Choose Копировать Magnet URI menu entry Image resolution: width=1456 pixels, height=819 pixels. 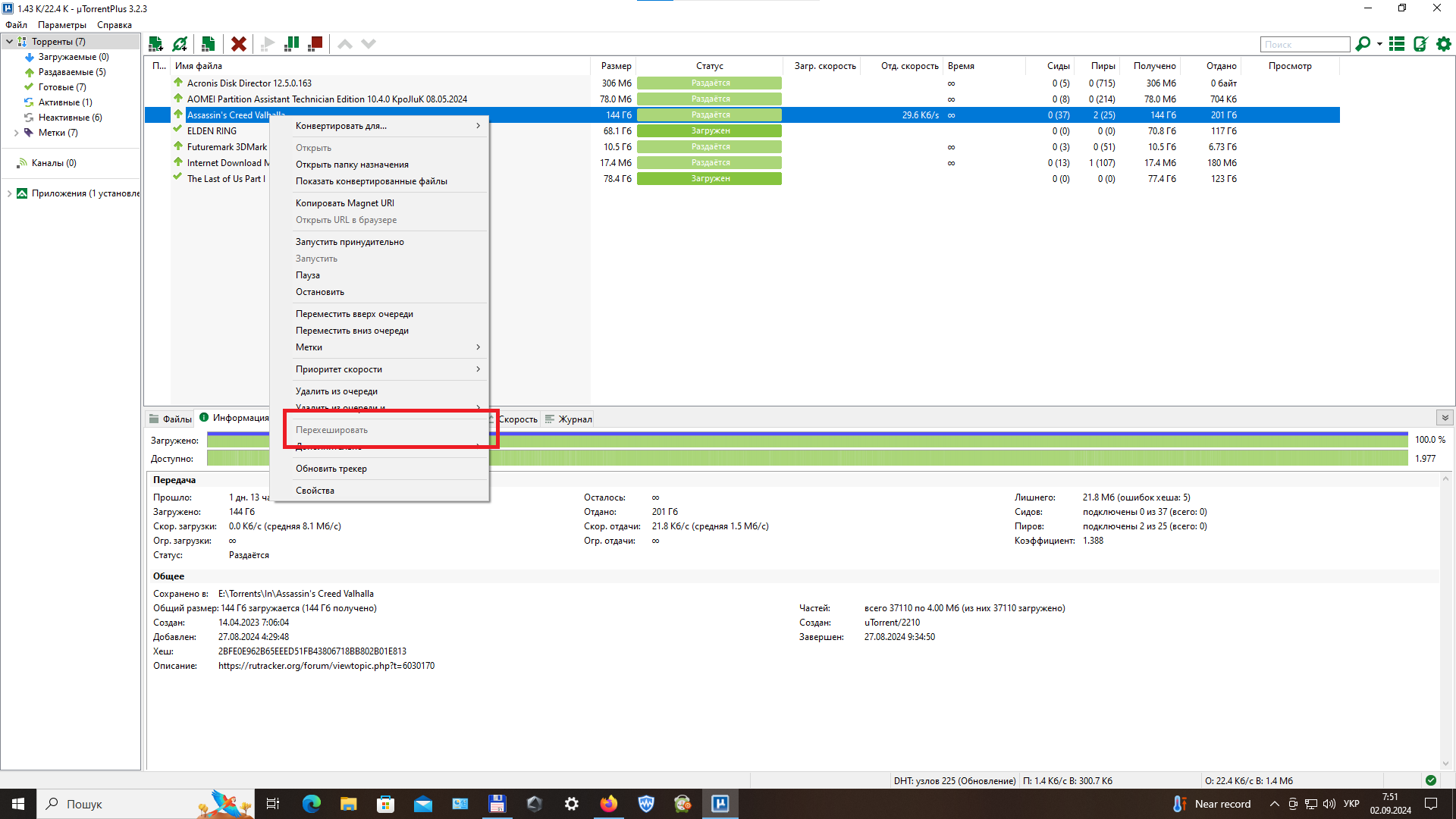(345, 203)
